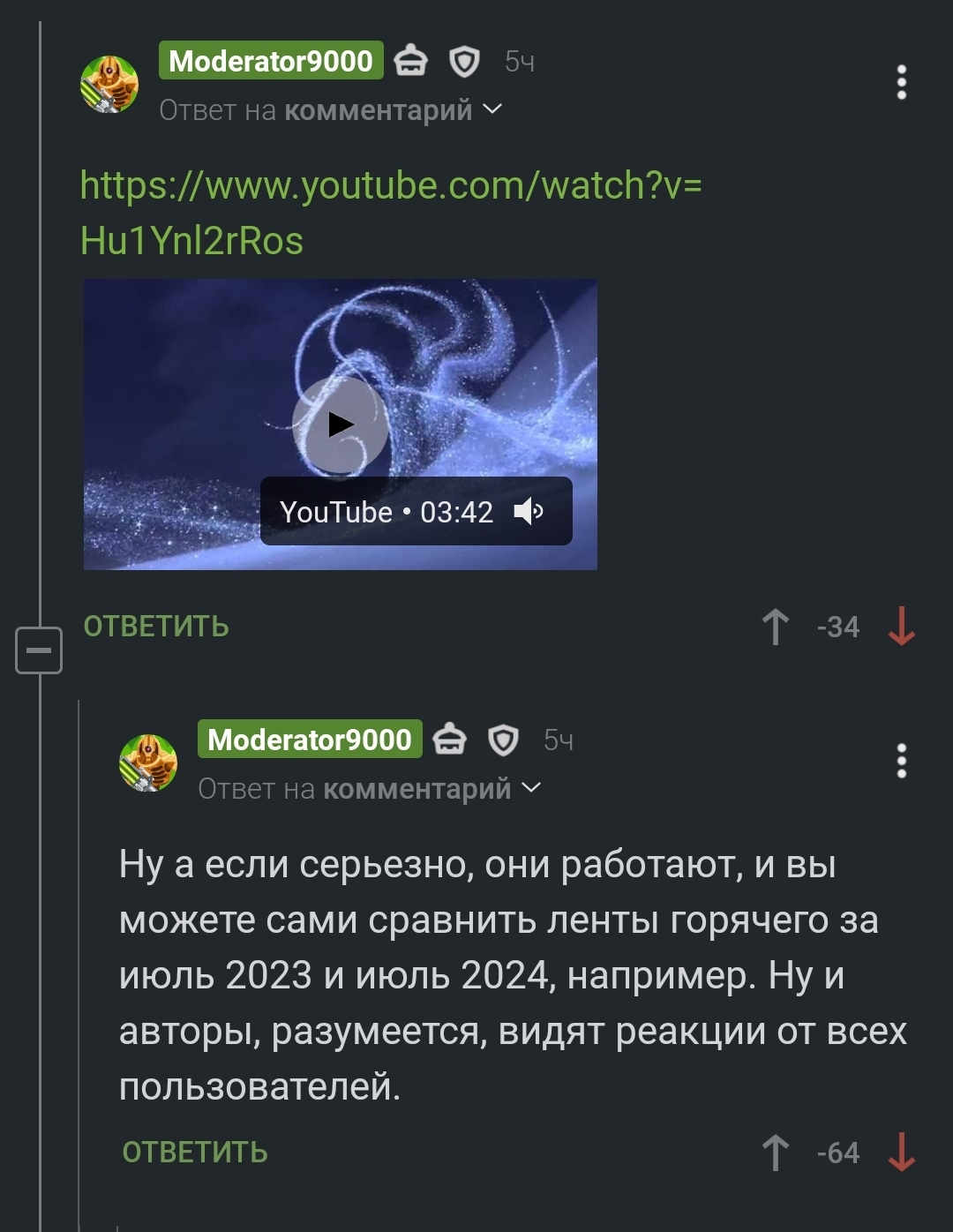The height and width of the screenshot is (1232, 953).
Task: Open three-dot menu of first comment
Action: pos(901,82)
